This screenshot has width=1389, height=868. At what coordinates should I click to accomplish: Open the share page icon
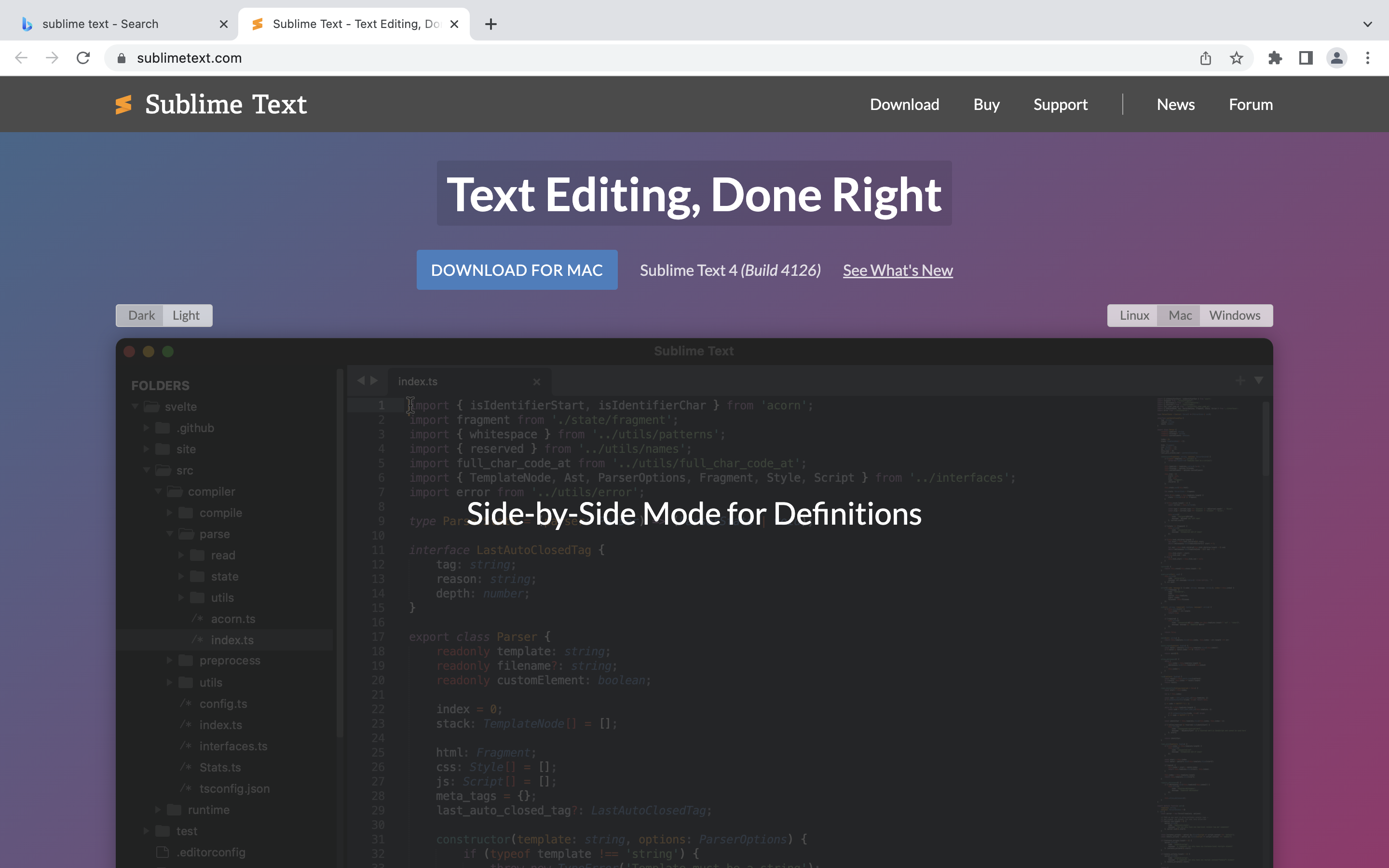pos(1205,58)
